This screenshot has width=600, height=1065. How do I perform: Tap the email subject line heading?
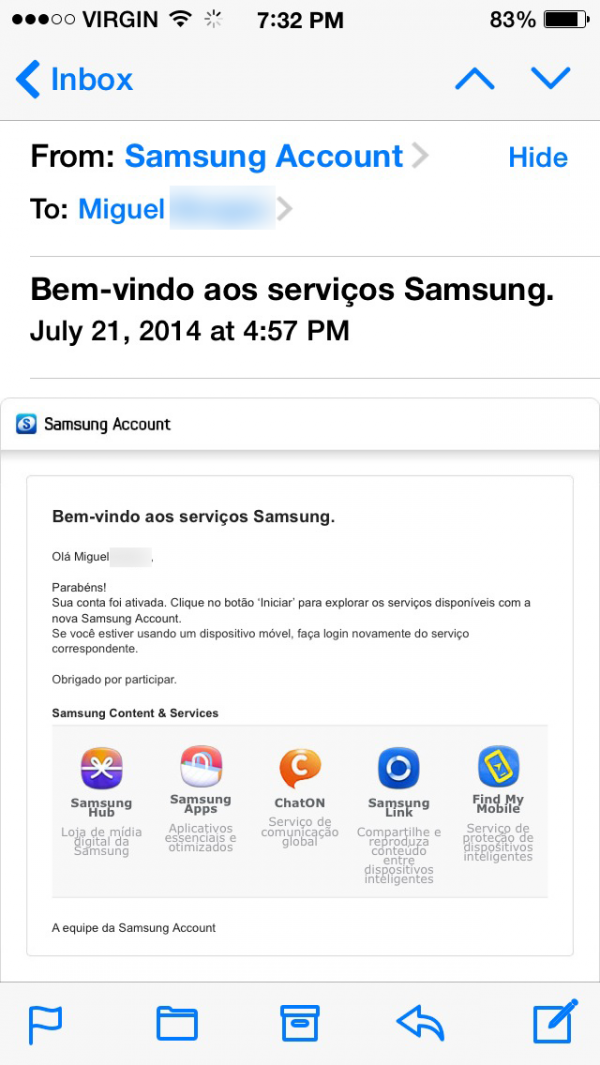point(292,291)
